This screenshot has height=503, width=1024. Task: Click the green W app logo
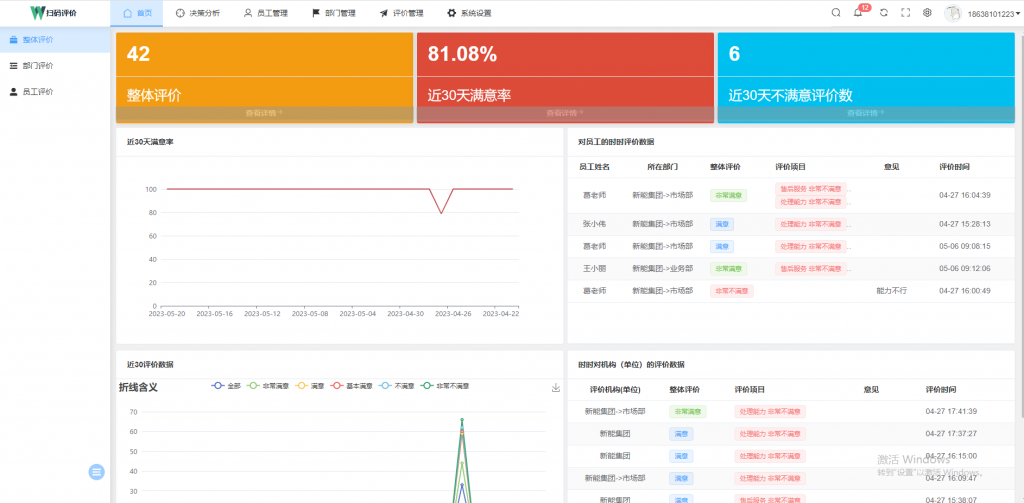point(38,12)
